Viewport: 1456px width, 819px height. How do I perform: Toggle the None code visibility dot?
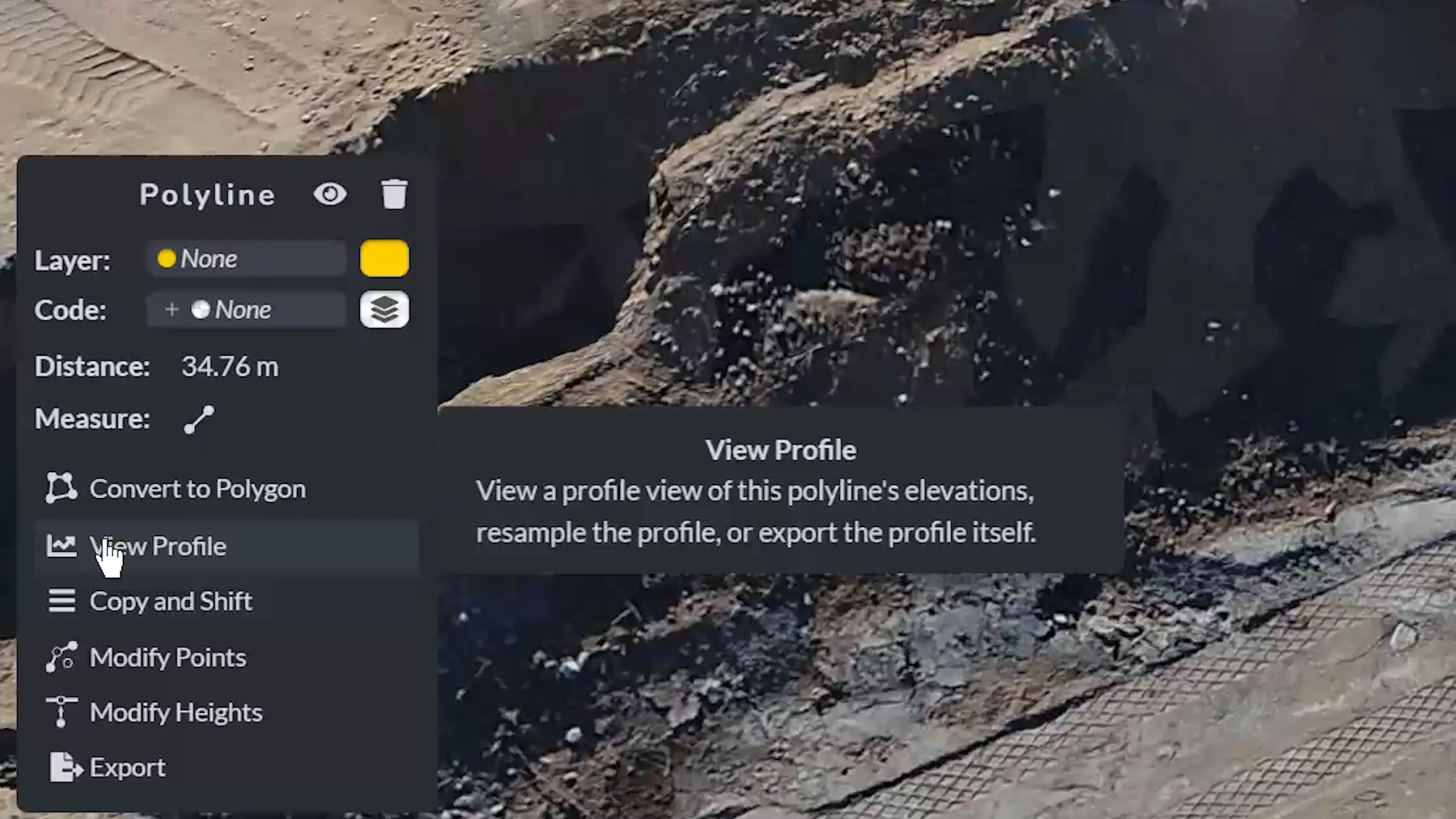click(x=200, y=309)
